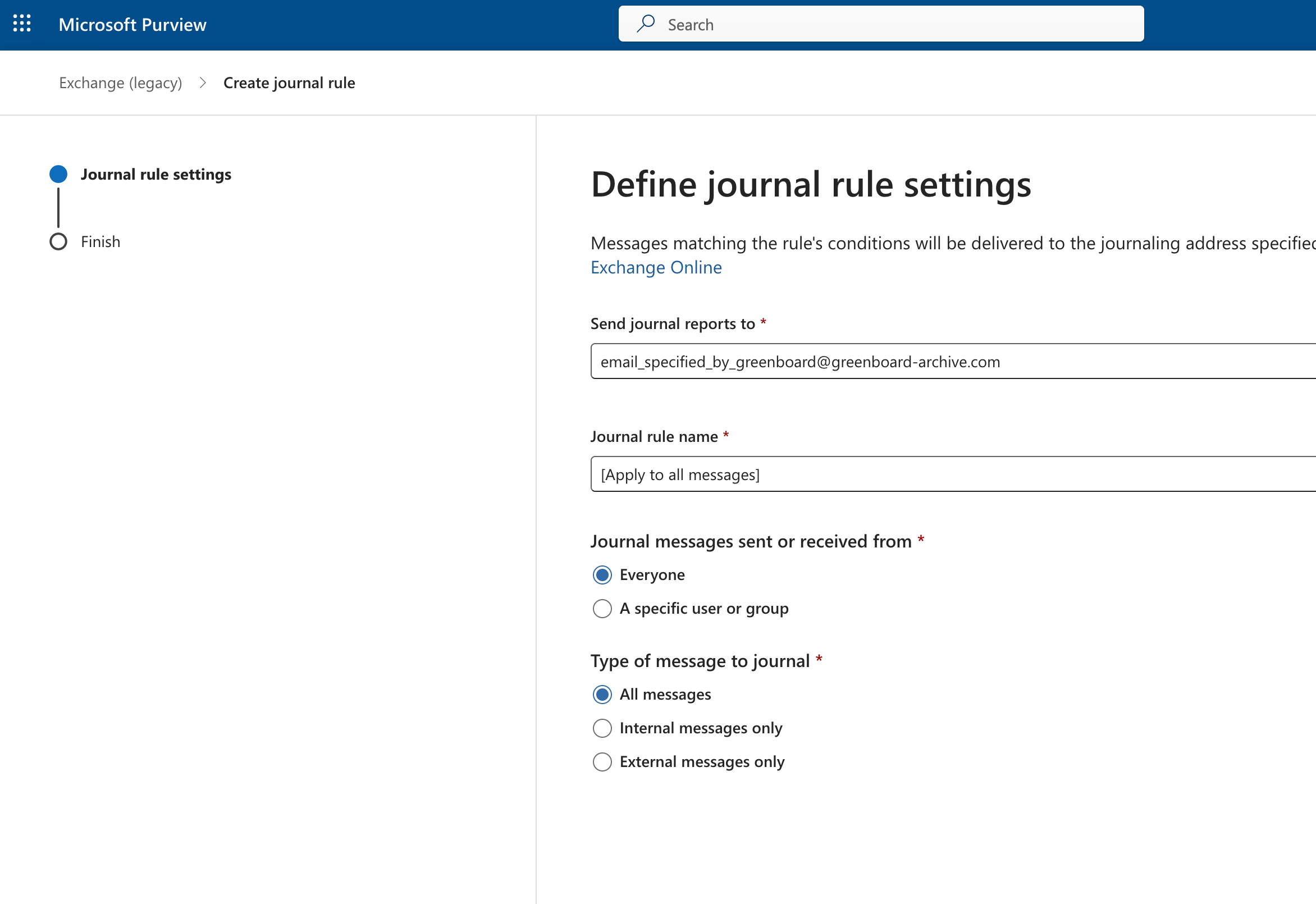Viewport: 1316px width, 904px height.
Task: Select the Journal rule settings step
Action: tap(156, 174)
